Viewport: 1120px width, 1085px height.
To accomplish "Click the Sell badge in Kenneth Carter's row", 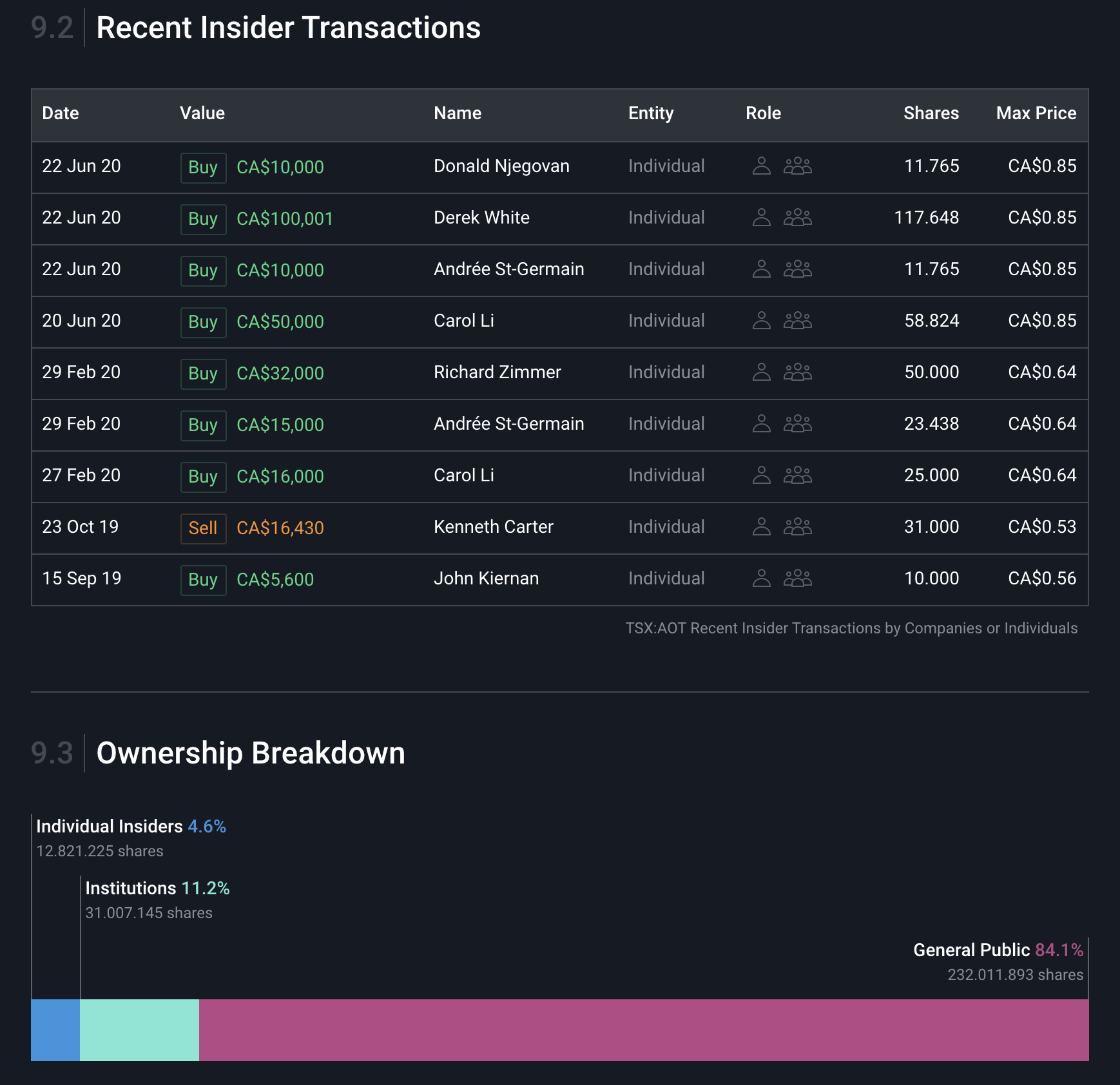I will point(203,528).
